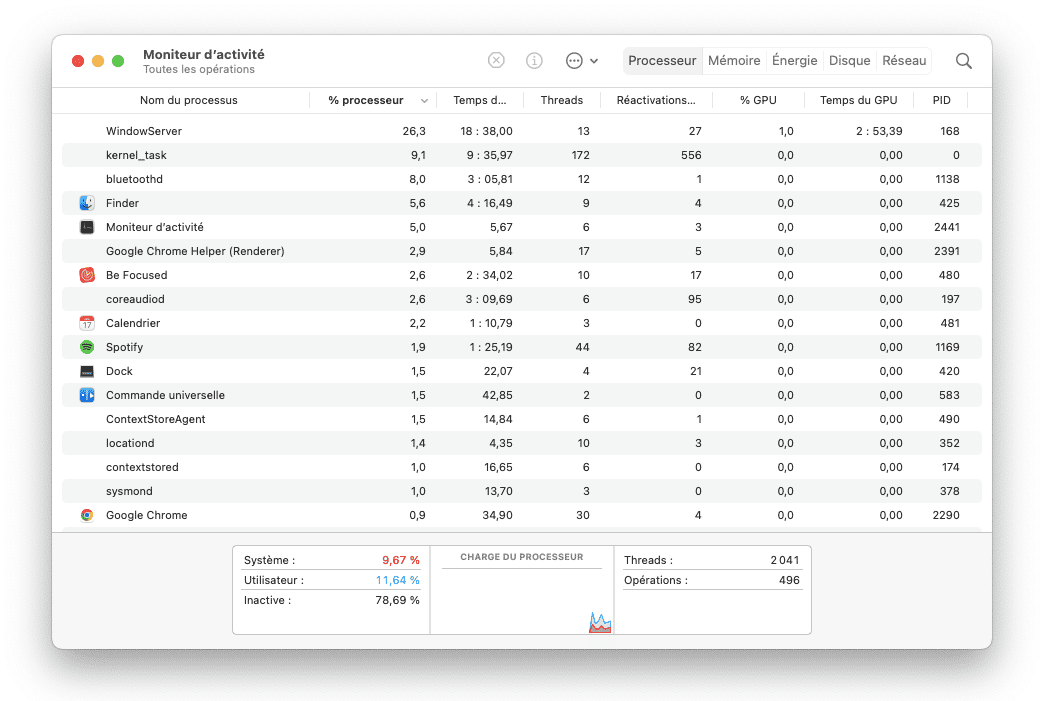
Task: Select the Réseau tab
Action: coord(904,60)
